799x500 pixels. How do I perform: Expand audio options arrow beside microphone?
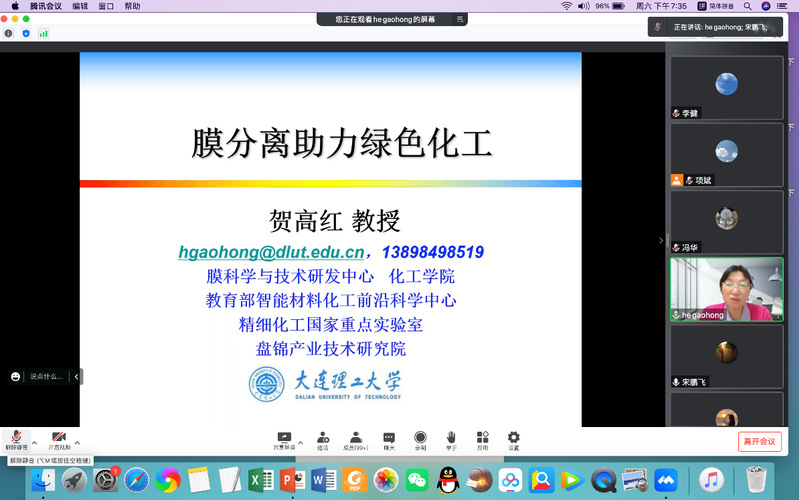(34, 441)
